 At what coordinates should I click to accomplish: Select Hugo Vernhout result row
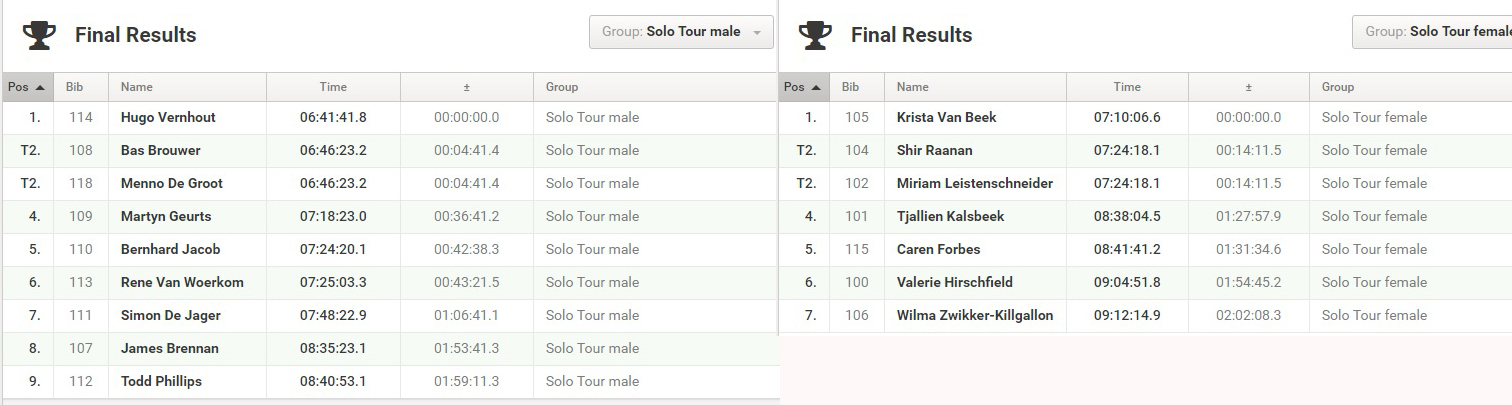point(389,117)
